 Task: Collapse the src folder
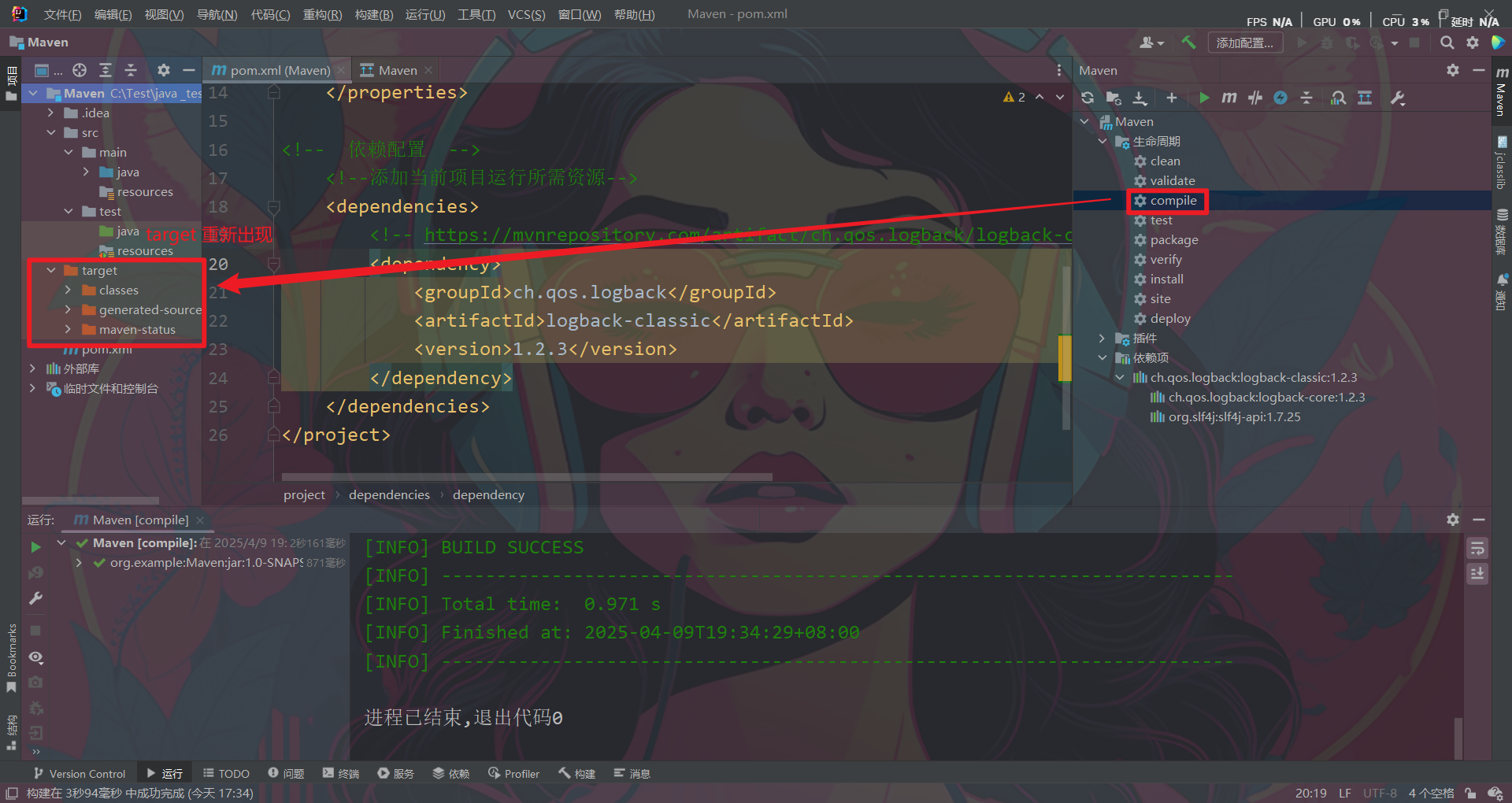click(51, 132)
